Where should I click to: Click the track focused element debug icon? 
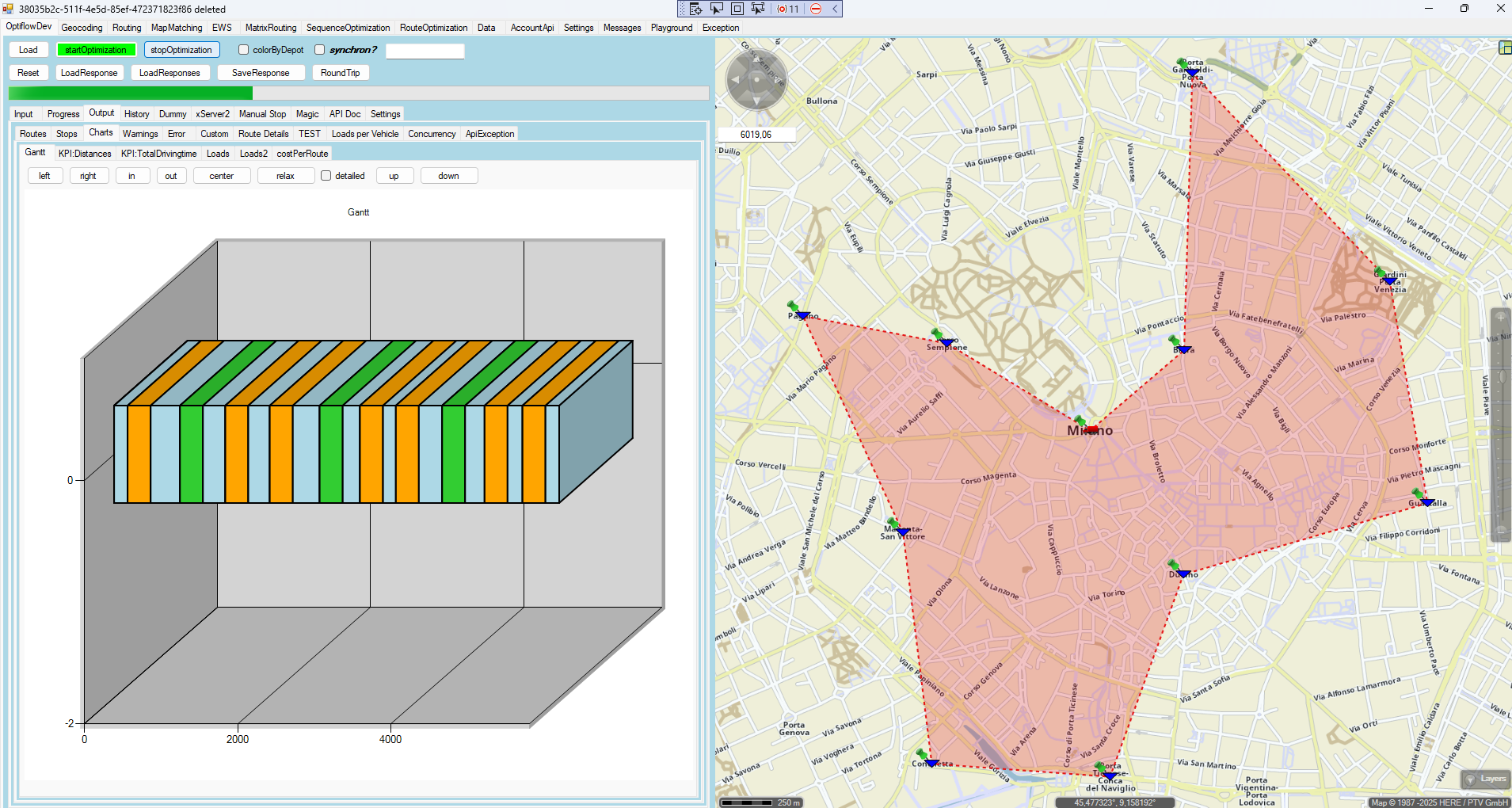click(758, 9)
